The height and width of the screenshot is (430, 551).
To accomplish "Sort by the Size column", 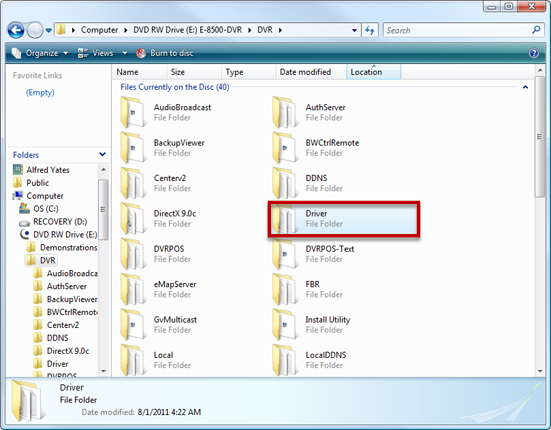I will tap(194, 72).
